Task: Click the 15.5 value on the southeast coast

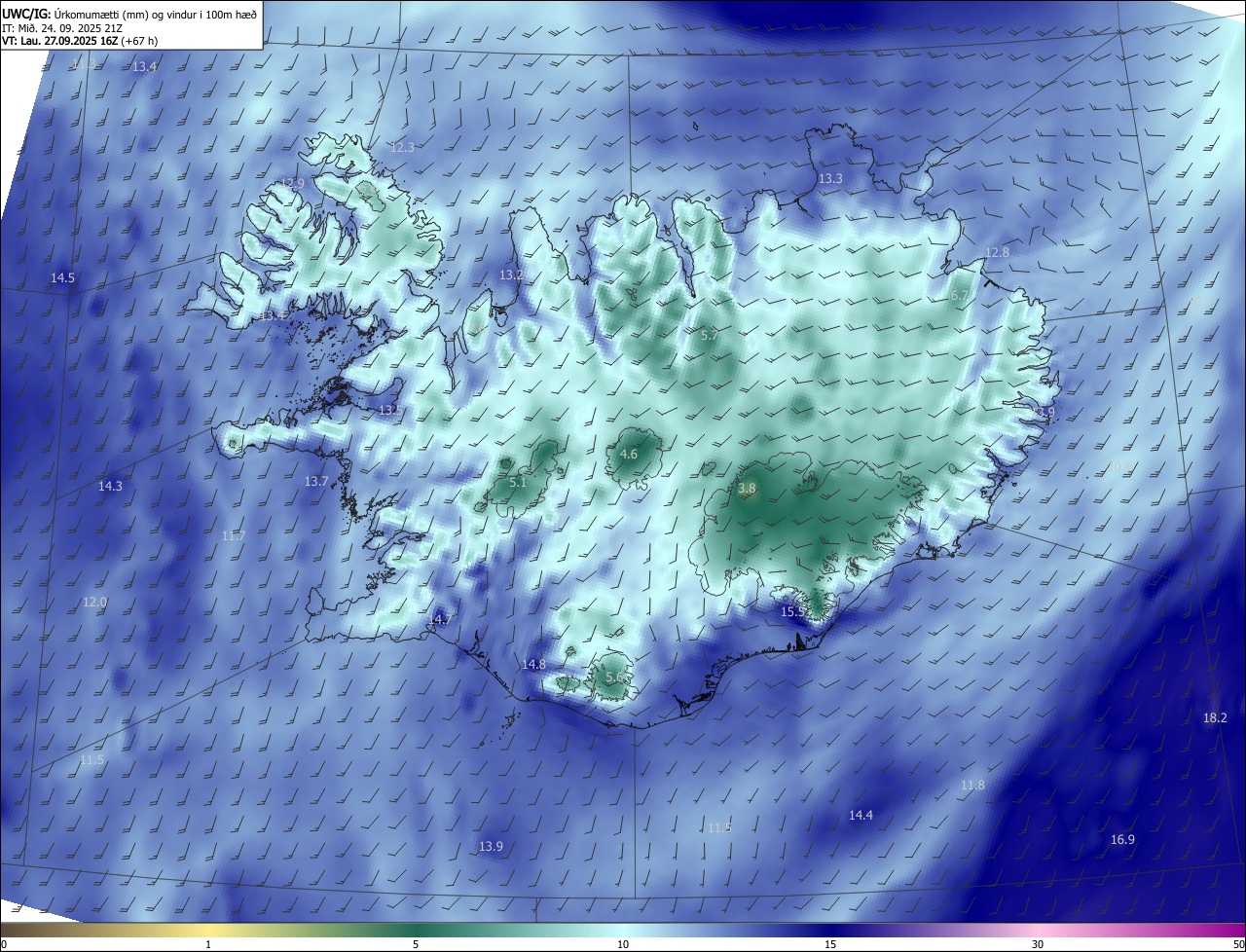Action: (793, 612)
